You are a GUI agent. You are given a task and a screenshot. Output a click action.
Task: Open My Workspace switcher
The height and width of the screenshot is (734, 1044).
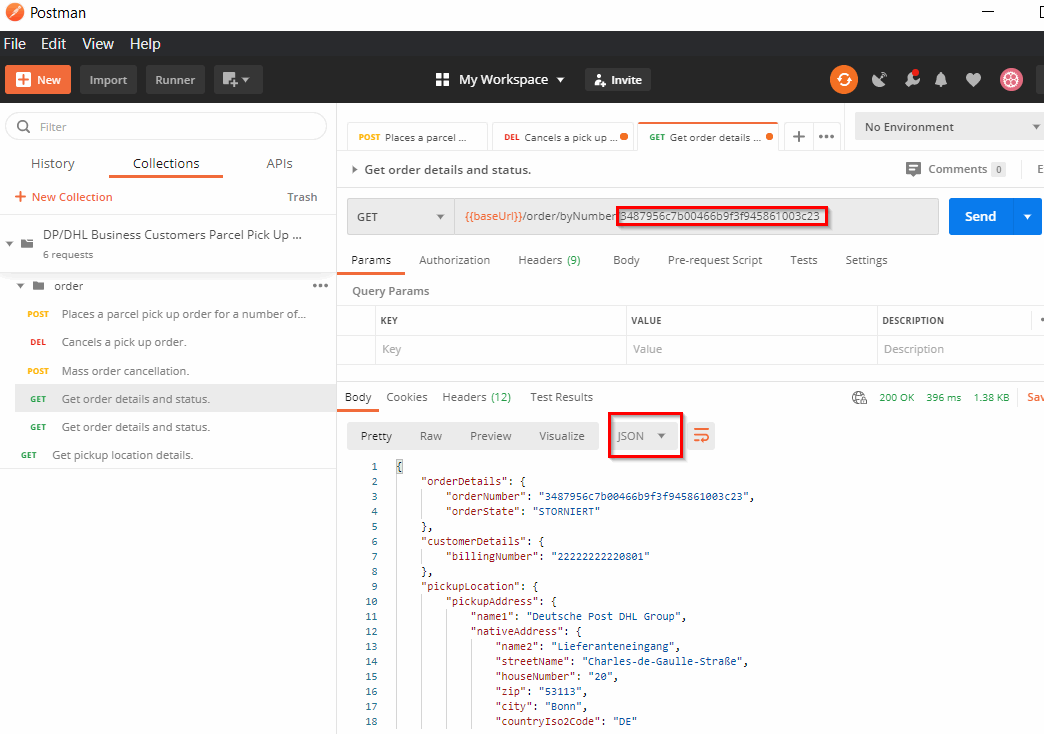pyautogui.click(x=501, y=80)
